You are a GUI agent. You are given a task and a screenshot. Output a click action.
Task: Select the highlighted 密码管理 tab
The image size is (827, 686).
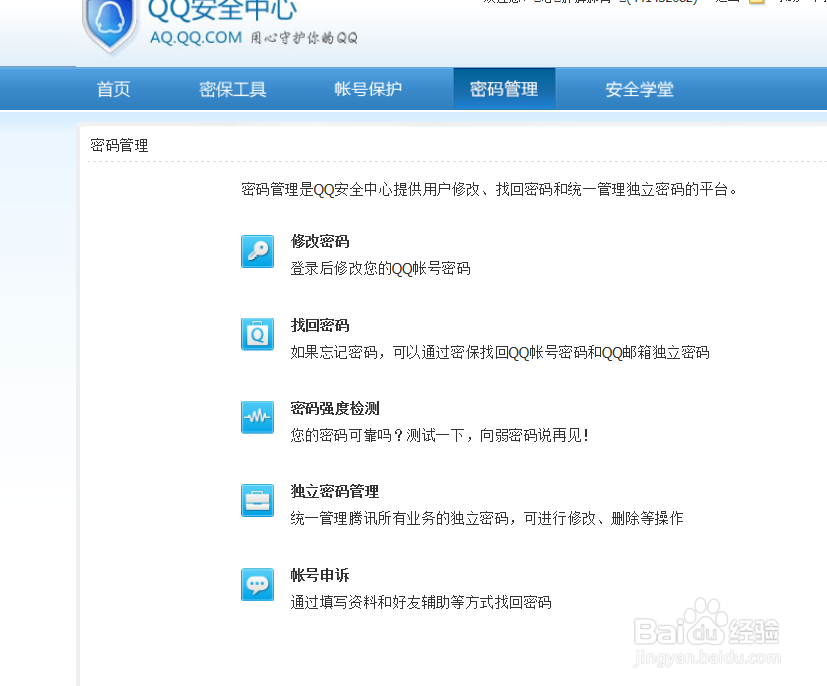tap(504, 88)
